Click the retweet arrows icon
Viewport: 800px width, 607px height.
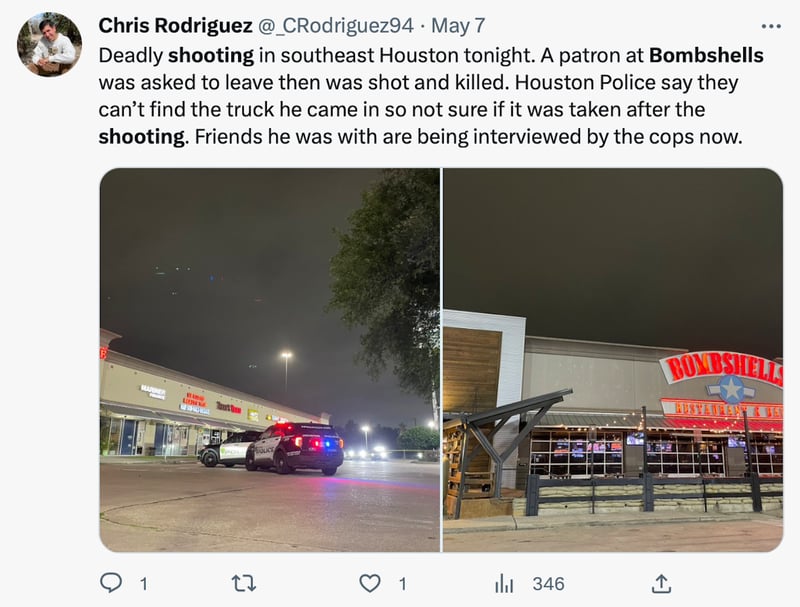(x=243, y=583)
